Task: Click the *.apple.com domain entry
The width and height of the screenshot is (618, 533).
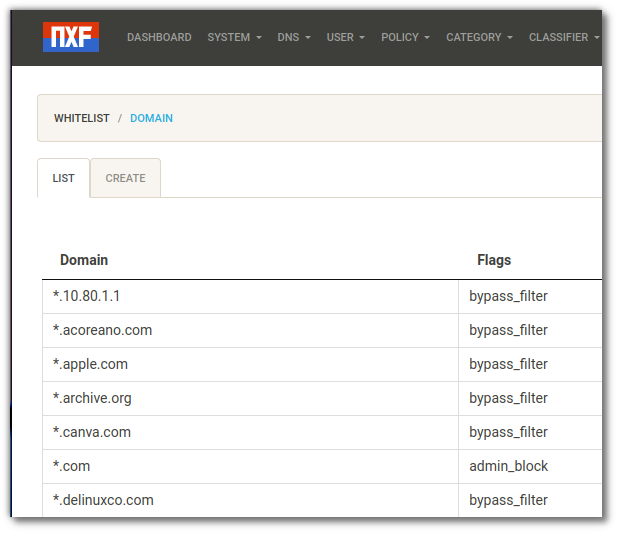Action: pos(91,364)
